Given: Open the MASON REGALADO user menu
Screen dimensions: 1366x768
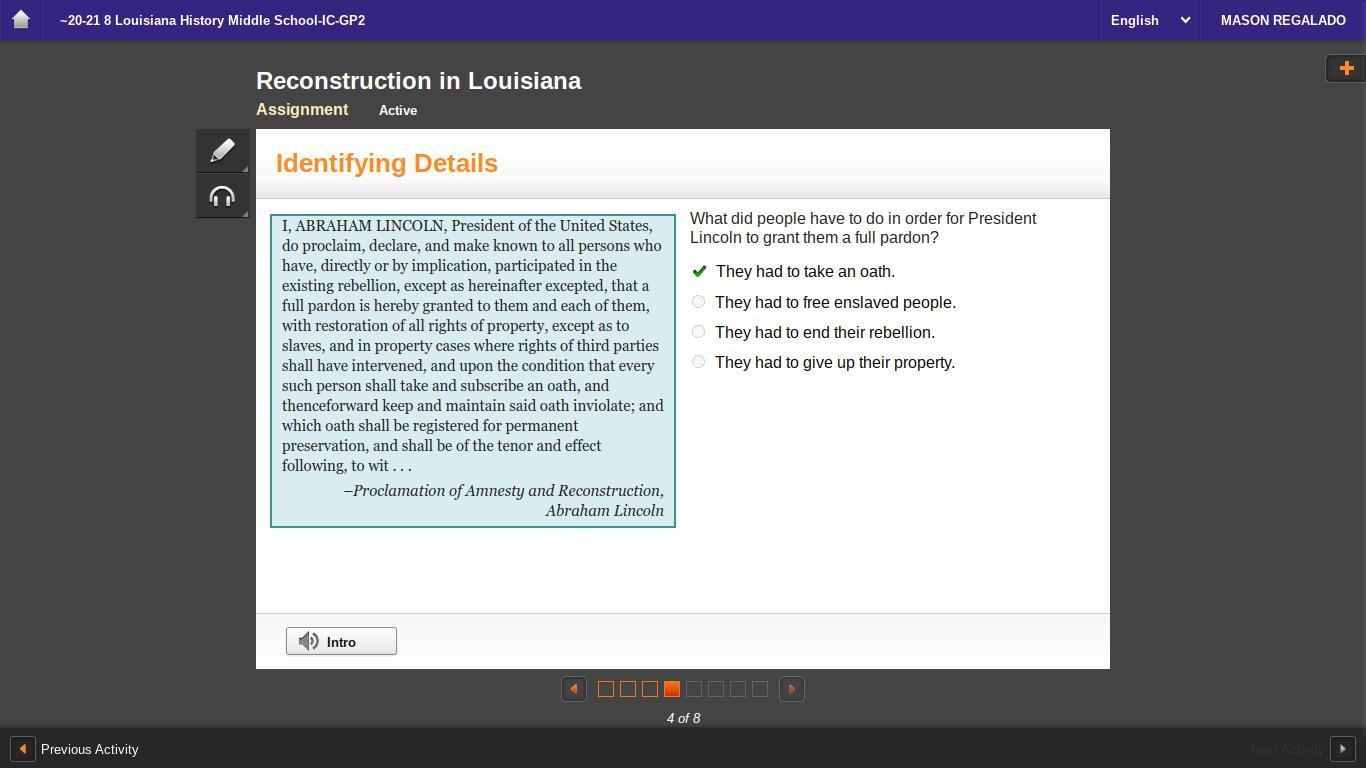Looking at the screenshot, I should click(x=1283, y=20).
